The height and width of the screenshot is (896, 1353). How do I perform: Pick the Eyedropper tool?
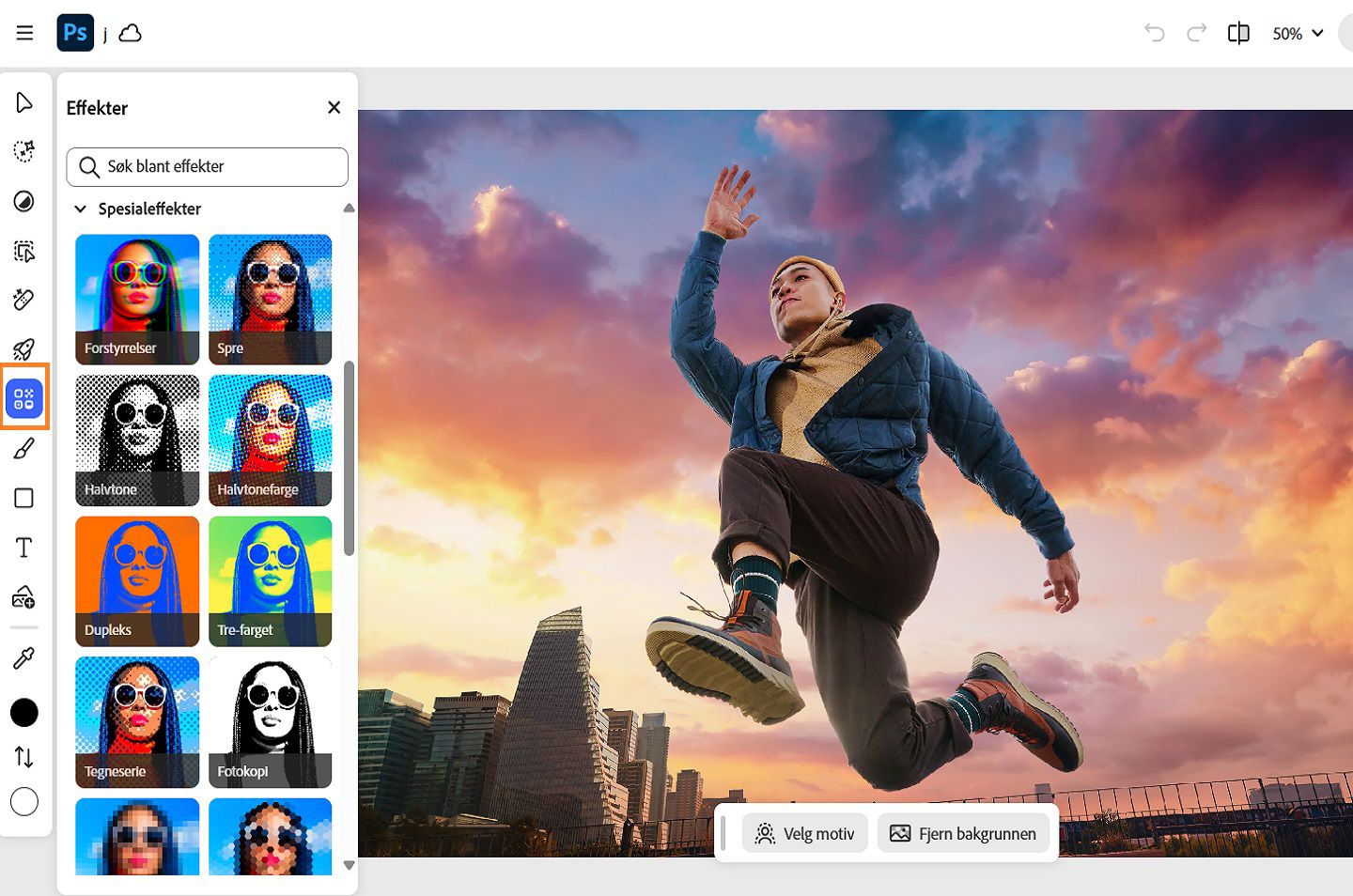(x=24, y=658)
